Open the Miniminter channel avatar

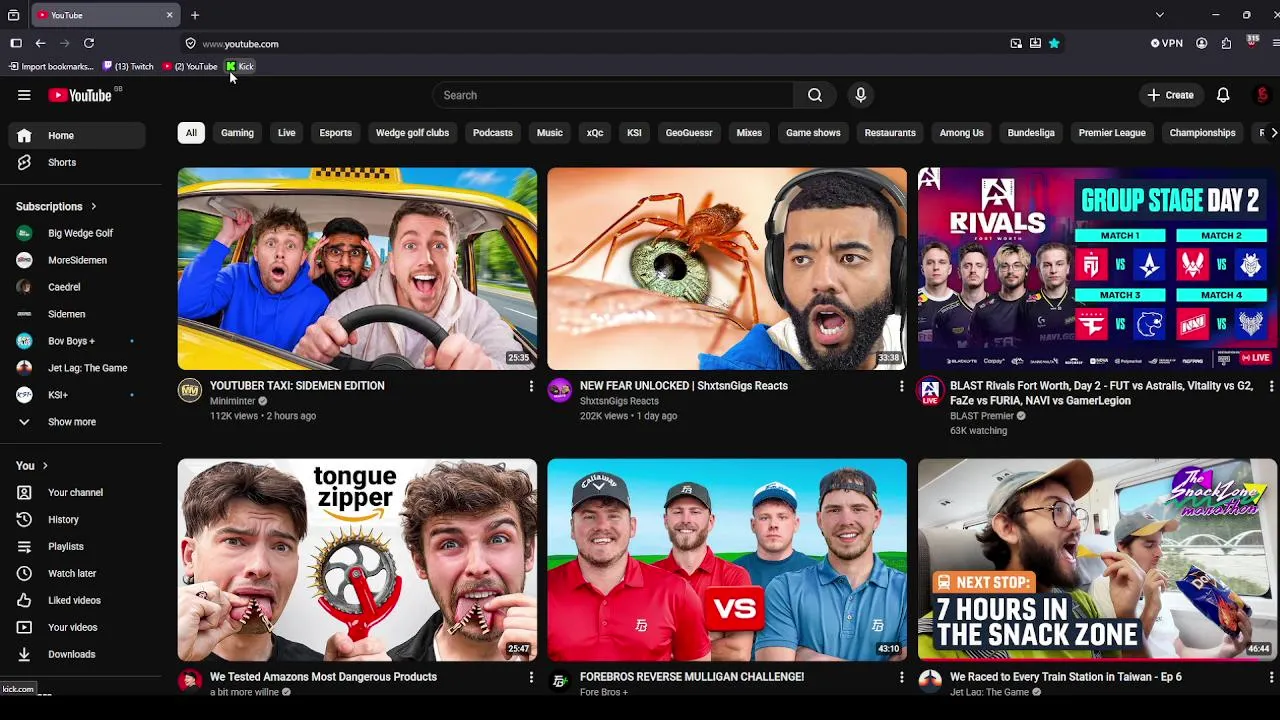point(189,390)
